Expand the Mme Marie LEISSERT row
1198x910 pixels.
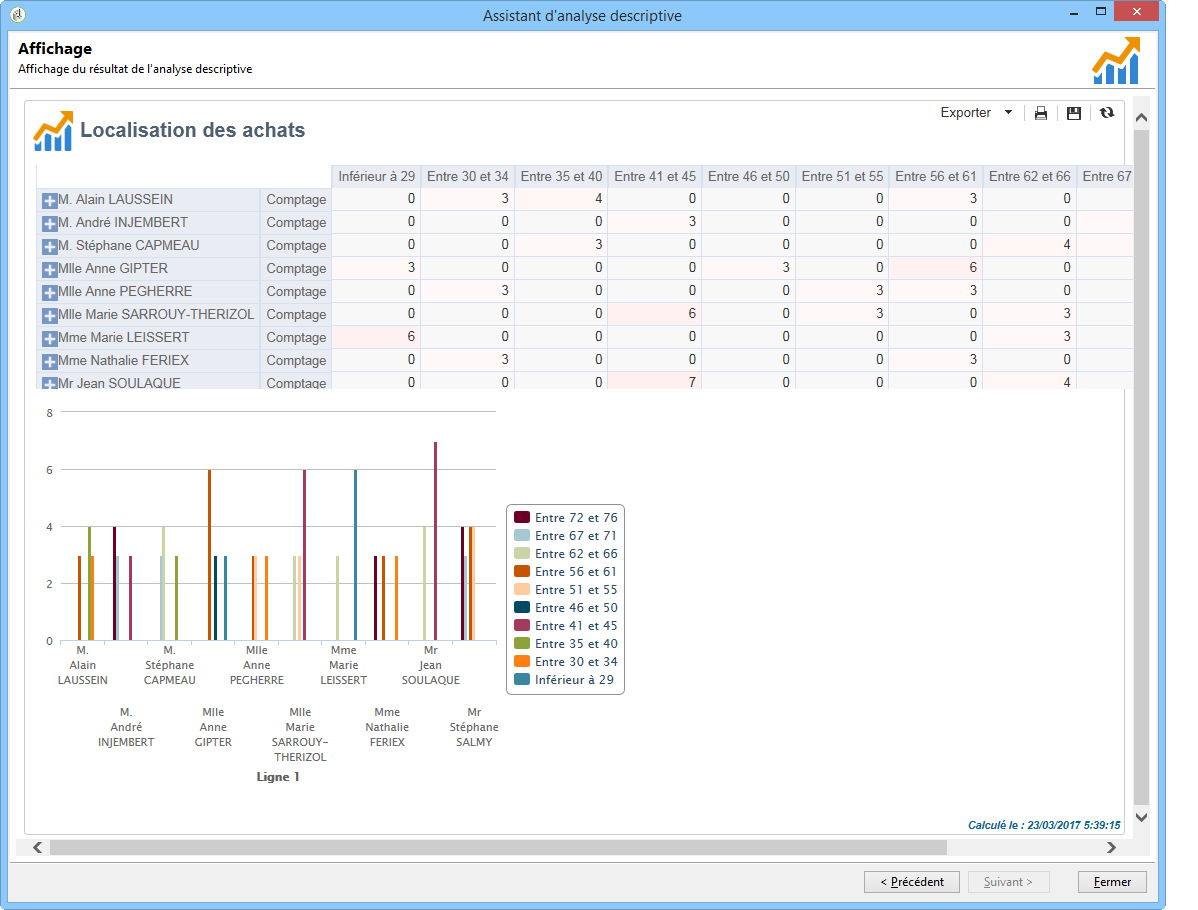(x=49, y=338)
